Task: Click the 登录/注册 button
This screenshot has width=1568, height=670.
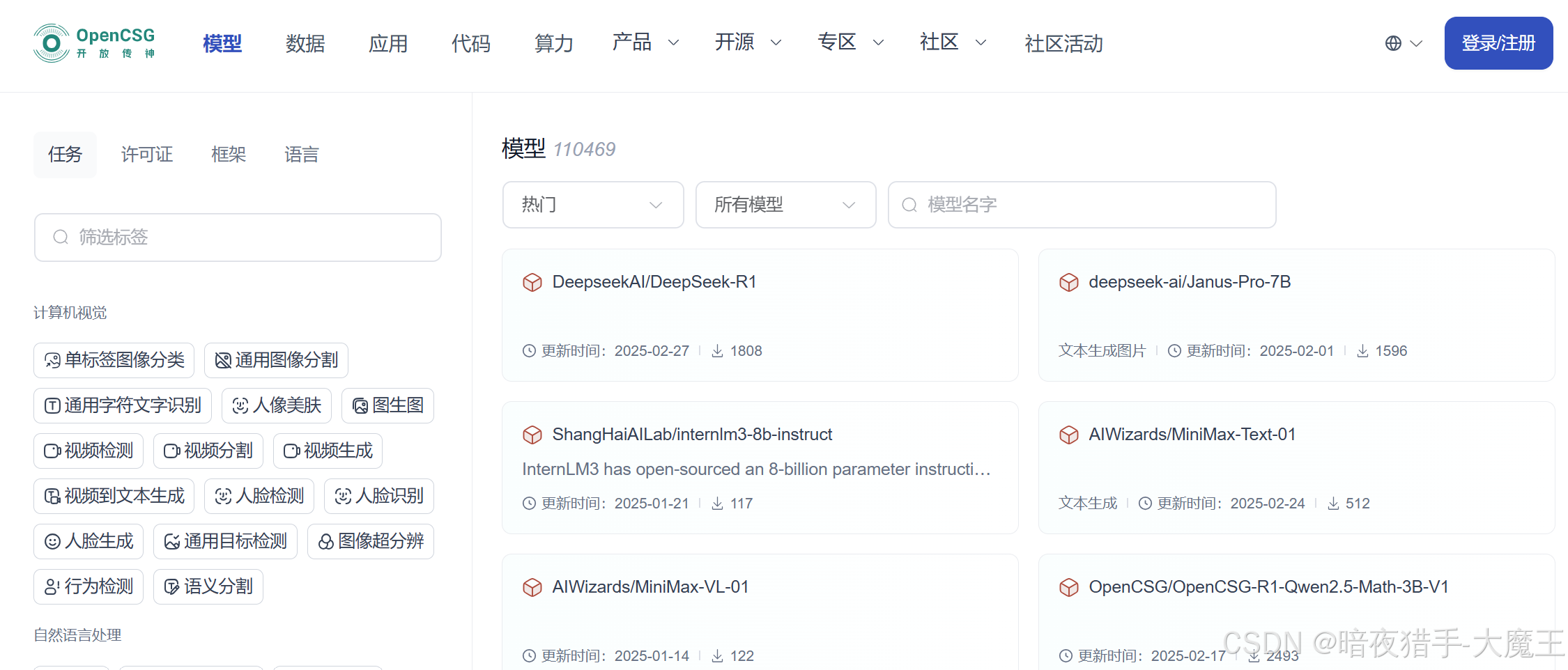Action: click(x=1498, y=43)
